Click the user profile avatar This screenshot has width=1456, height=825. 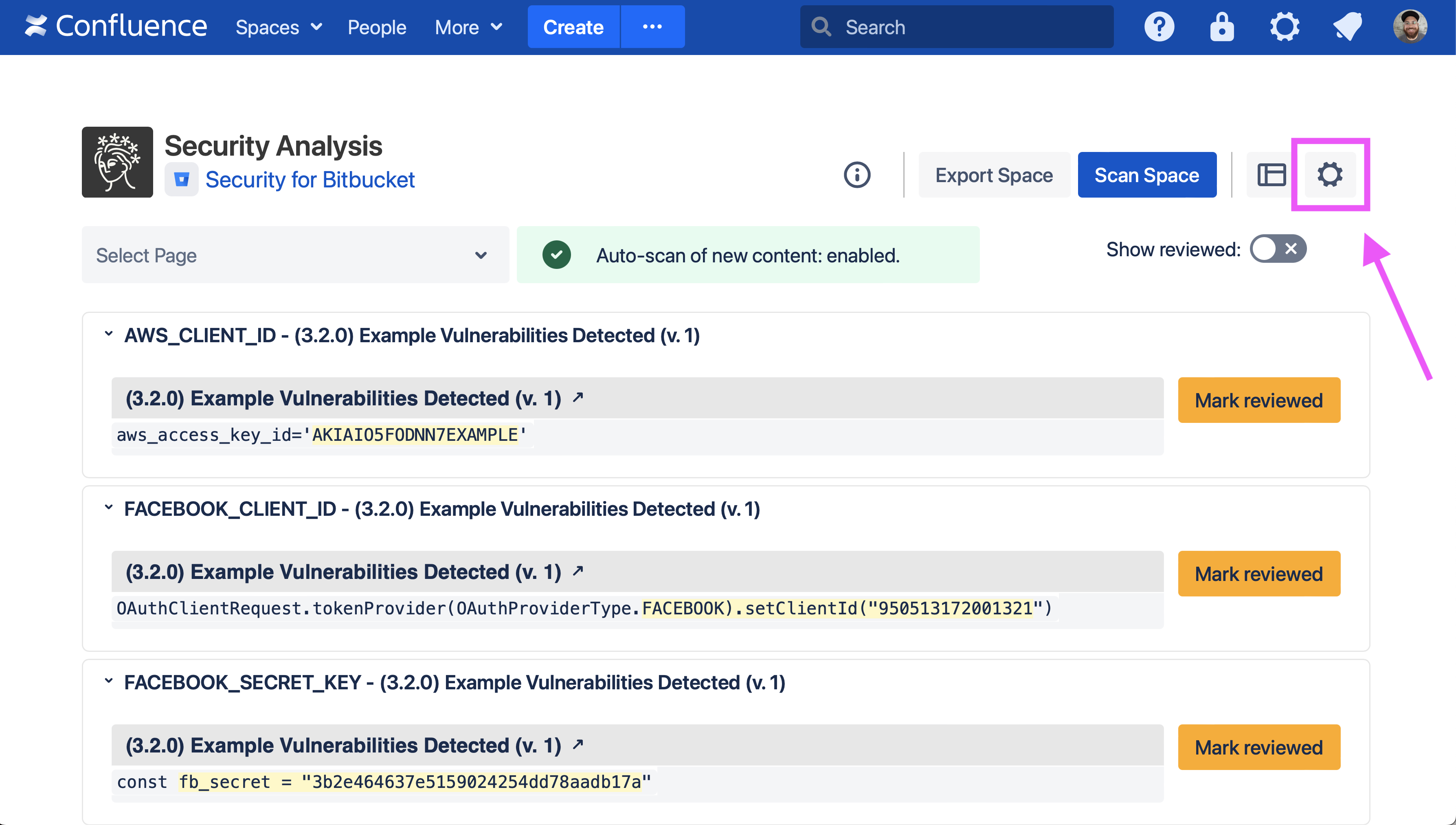point(1410,26)
